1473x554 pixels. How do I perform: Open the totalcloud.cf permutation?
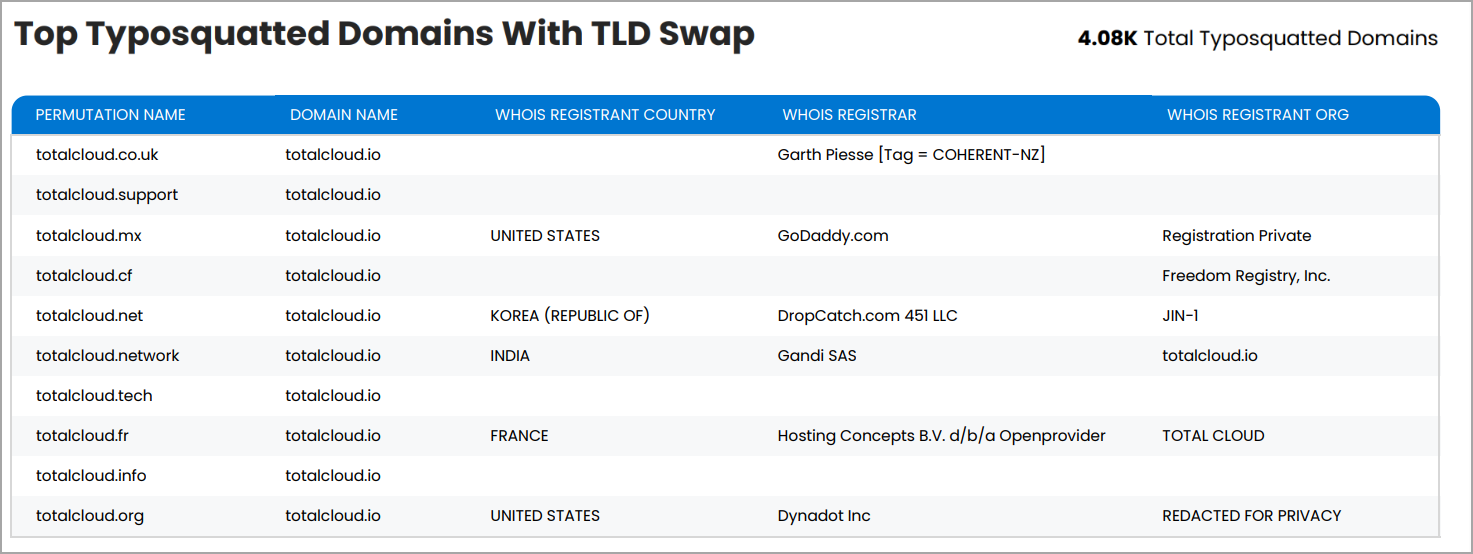[84, 276]
